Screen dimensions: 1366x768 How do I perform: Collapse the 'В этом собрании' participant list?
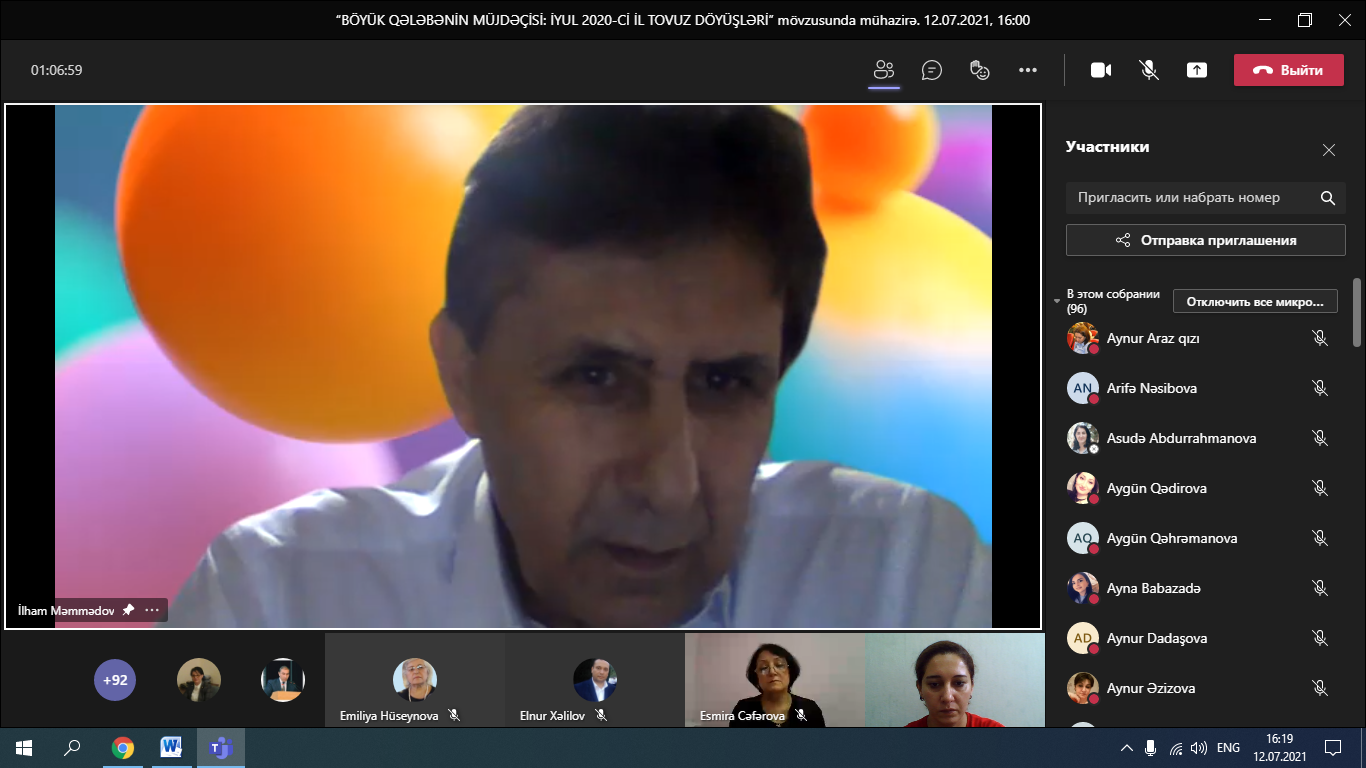coord(1057,301)
